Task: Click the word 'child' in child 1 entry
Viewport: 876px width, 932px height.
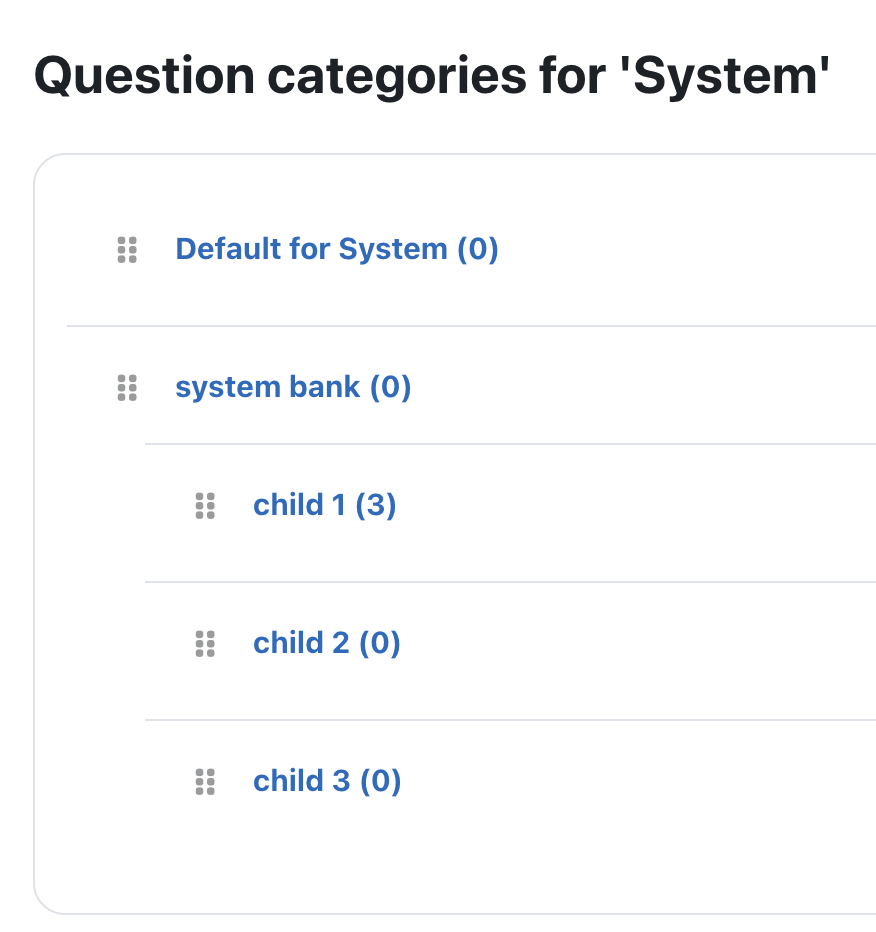Action: point(288,505)
